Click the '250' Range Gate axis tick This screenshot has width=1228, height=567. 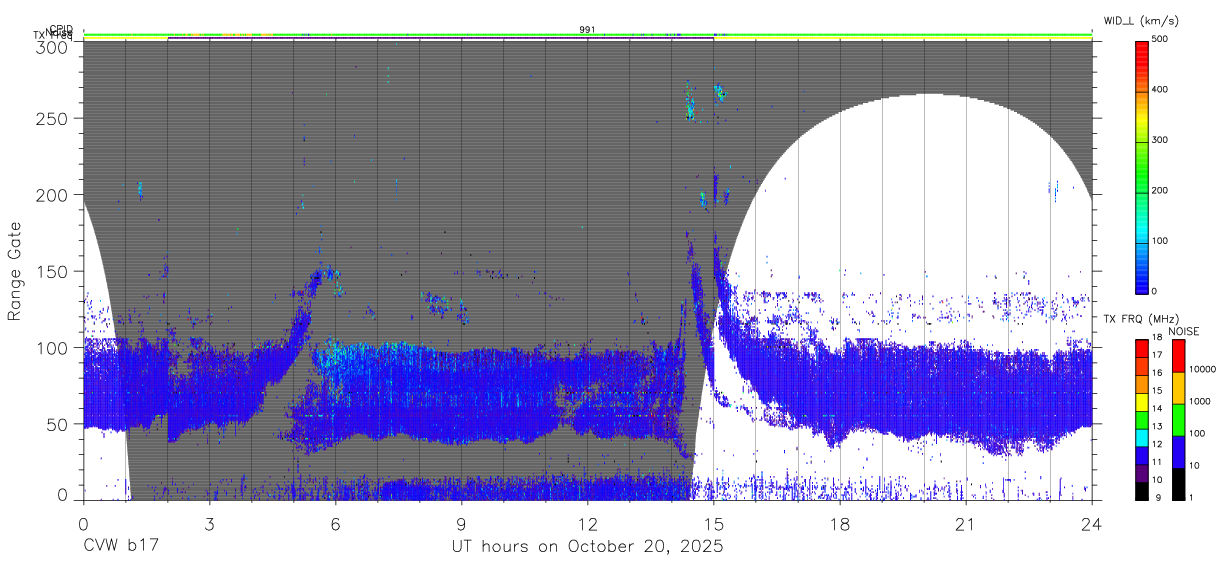[x=51, y=118]
